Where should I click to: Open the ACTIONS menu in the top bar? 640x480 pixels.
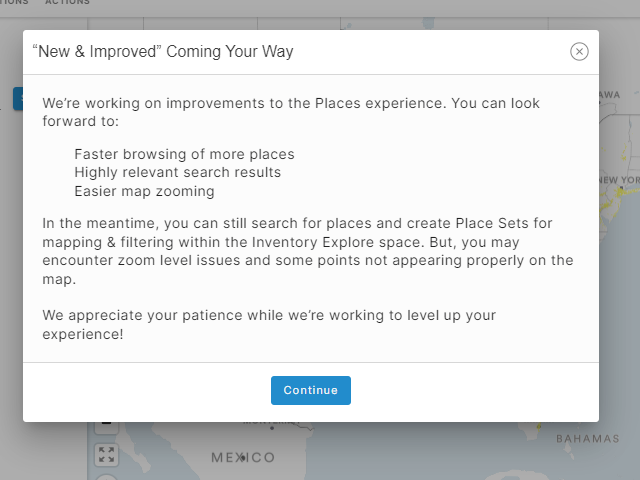[67, 2]
